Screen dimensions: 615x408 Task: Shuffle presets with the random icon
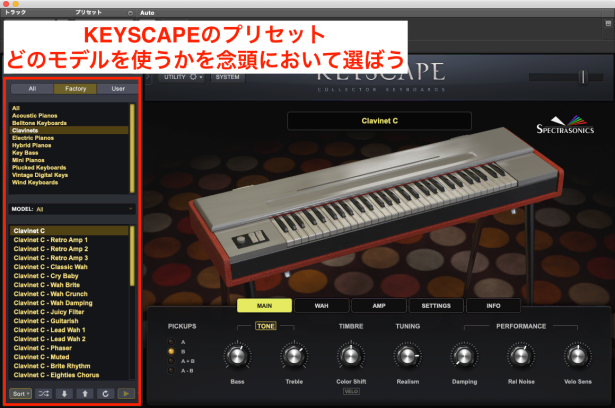pyautogui.click(x=44, y=393)
